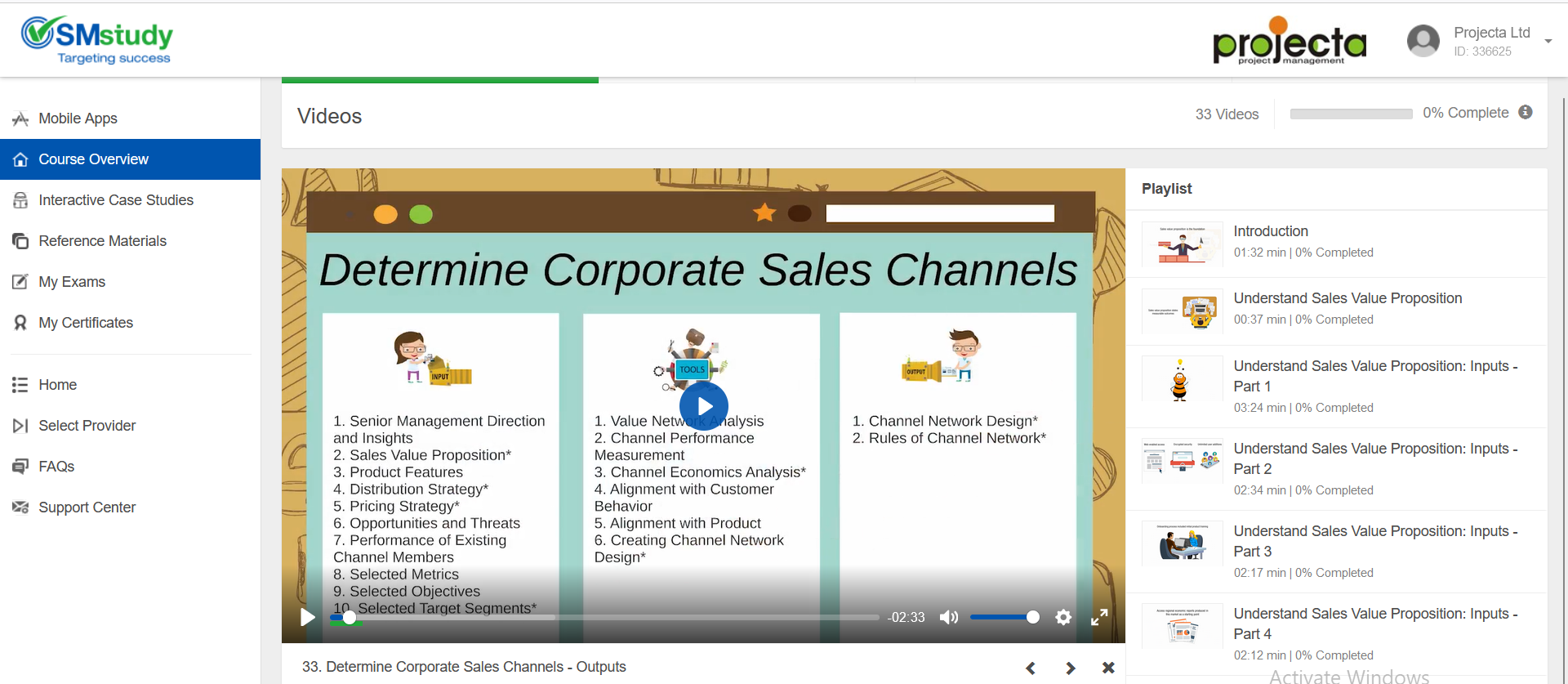Close the video player with X icon
This screenshot has width=1568, height=684.
click(x=1108, y=668)
